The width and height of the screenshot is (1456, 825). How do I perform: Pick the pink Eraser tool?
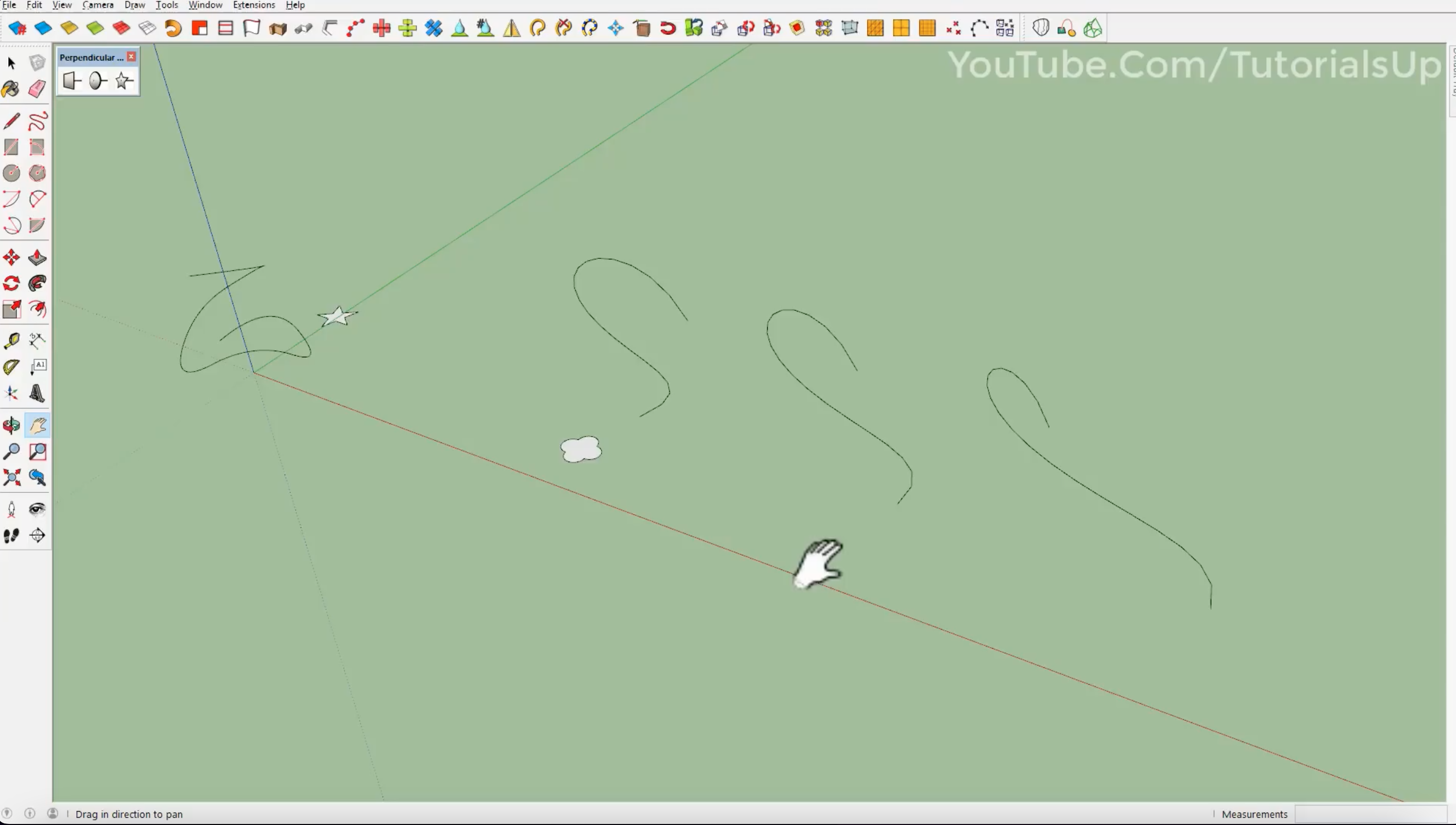tap(38, 89)
